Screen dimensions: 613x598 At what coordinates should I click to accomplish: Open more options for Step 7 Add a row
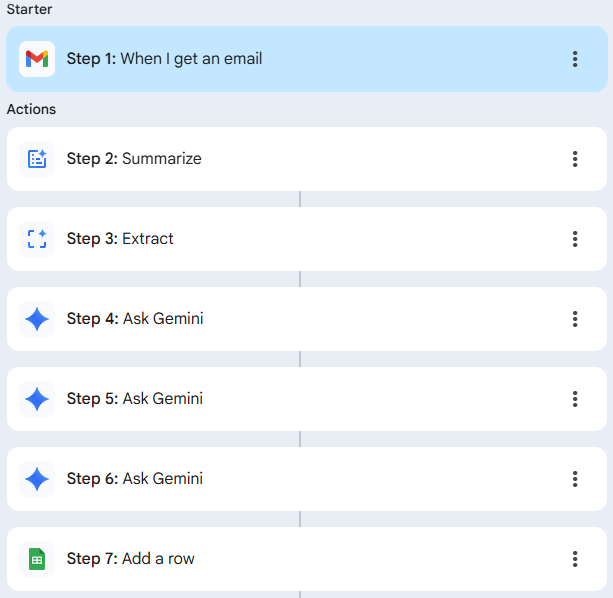575,559
